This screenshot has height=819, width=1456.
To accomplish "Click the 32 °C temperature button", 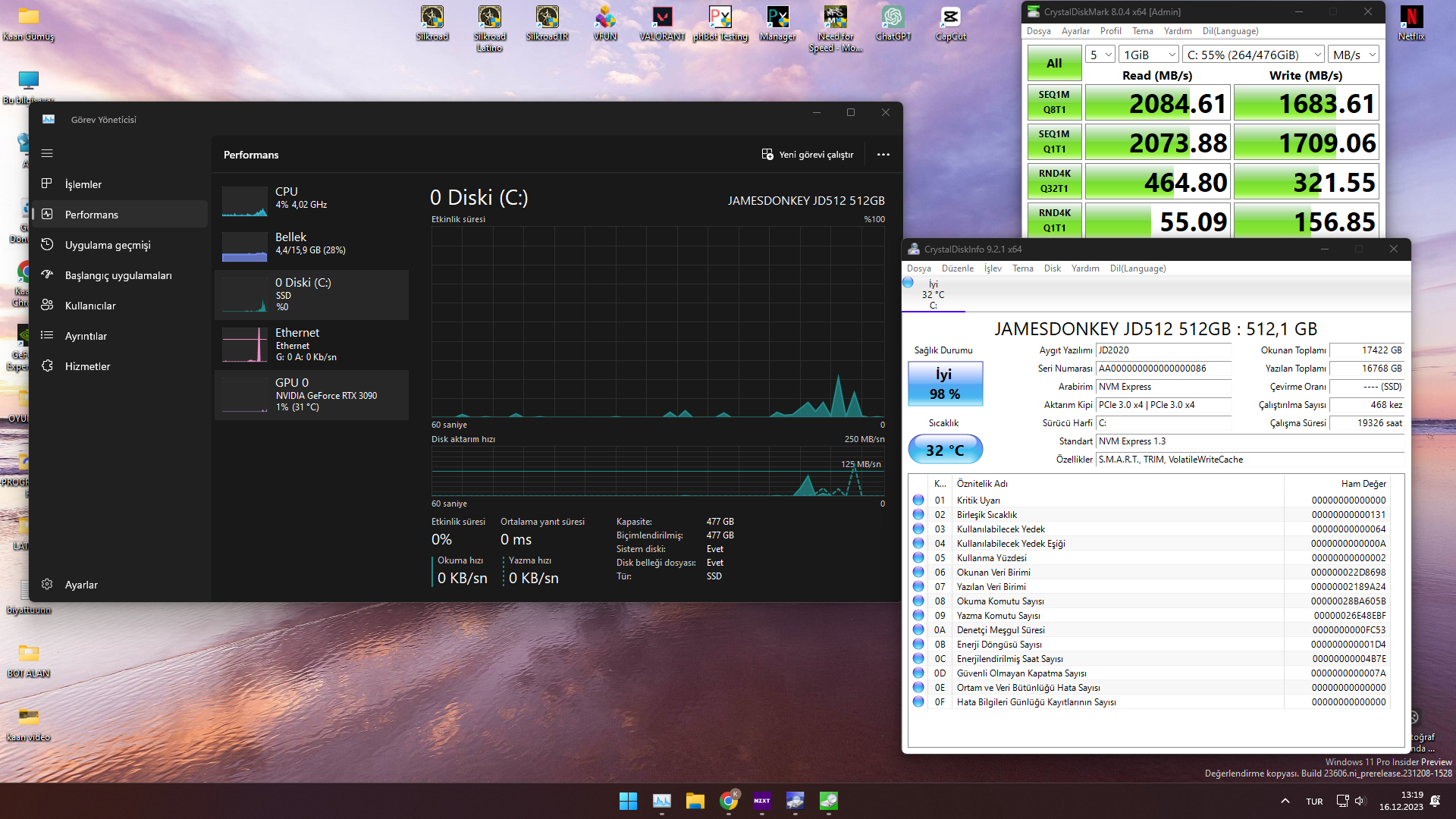I will (x=945, y=450).
